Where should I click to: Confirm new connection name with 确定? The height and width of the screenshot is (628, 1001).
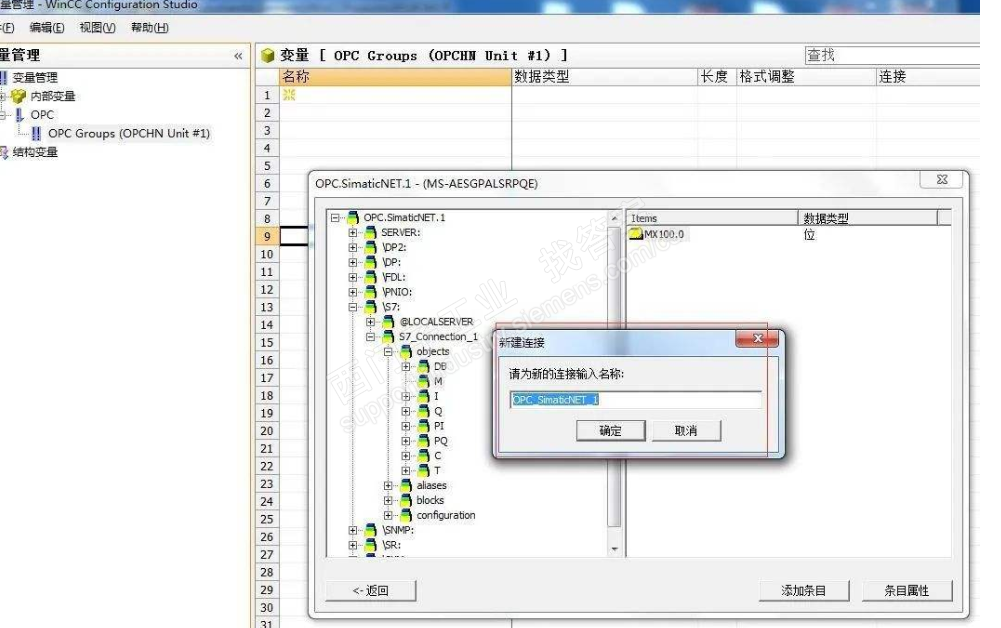click(610, 431)
